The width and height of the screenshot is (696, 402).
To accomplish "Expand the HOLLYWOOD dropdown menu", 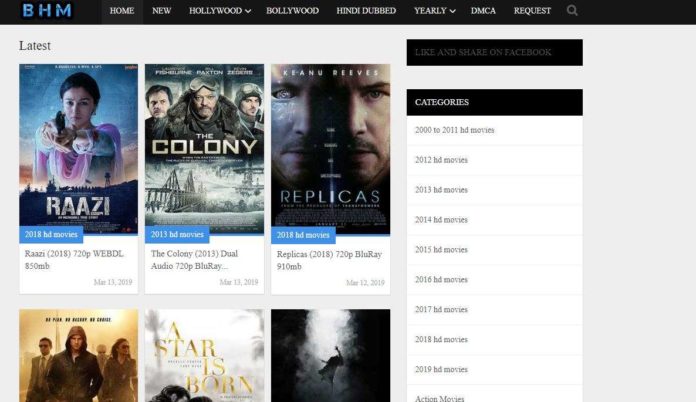I will tap(220, 11).
